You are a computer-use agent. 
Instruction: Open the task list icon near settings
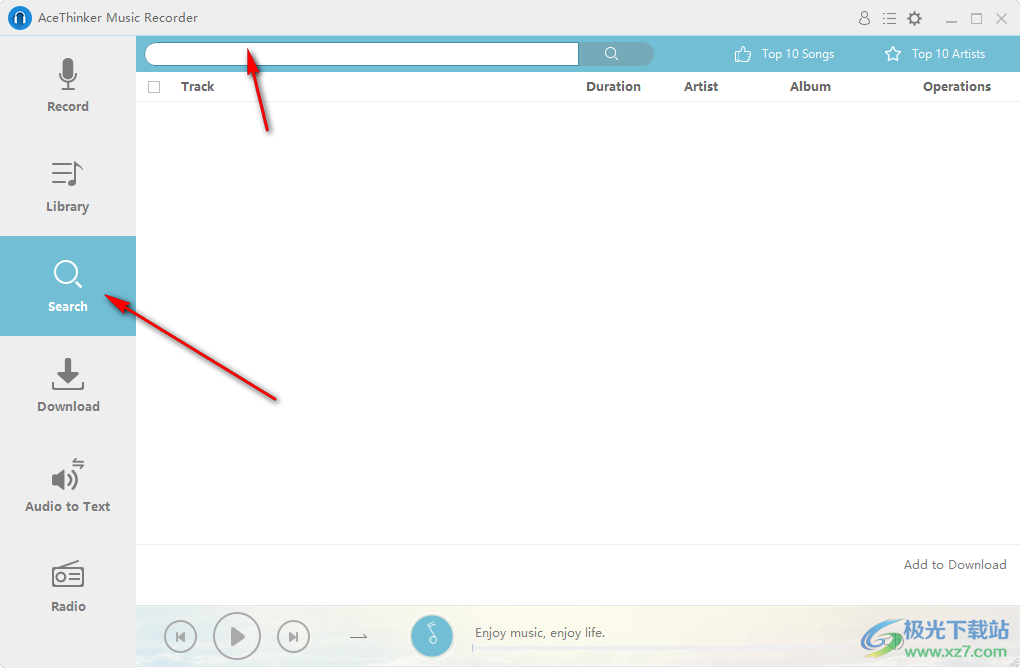889,17
